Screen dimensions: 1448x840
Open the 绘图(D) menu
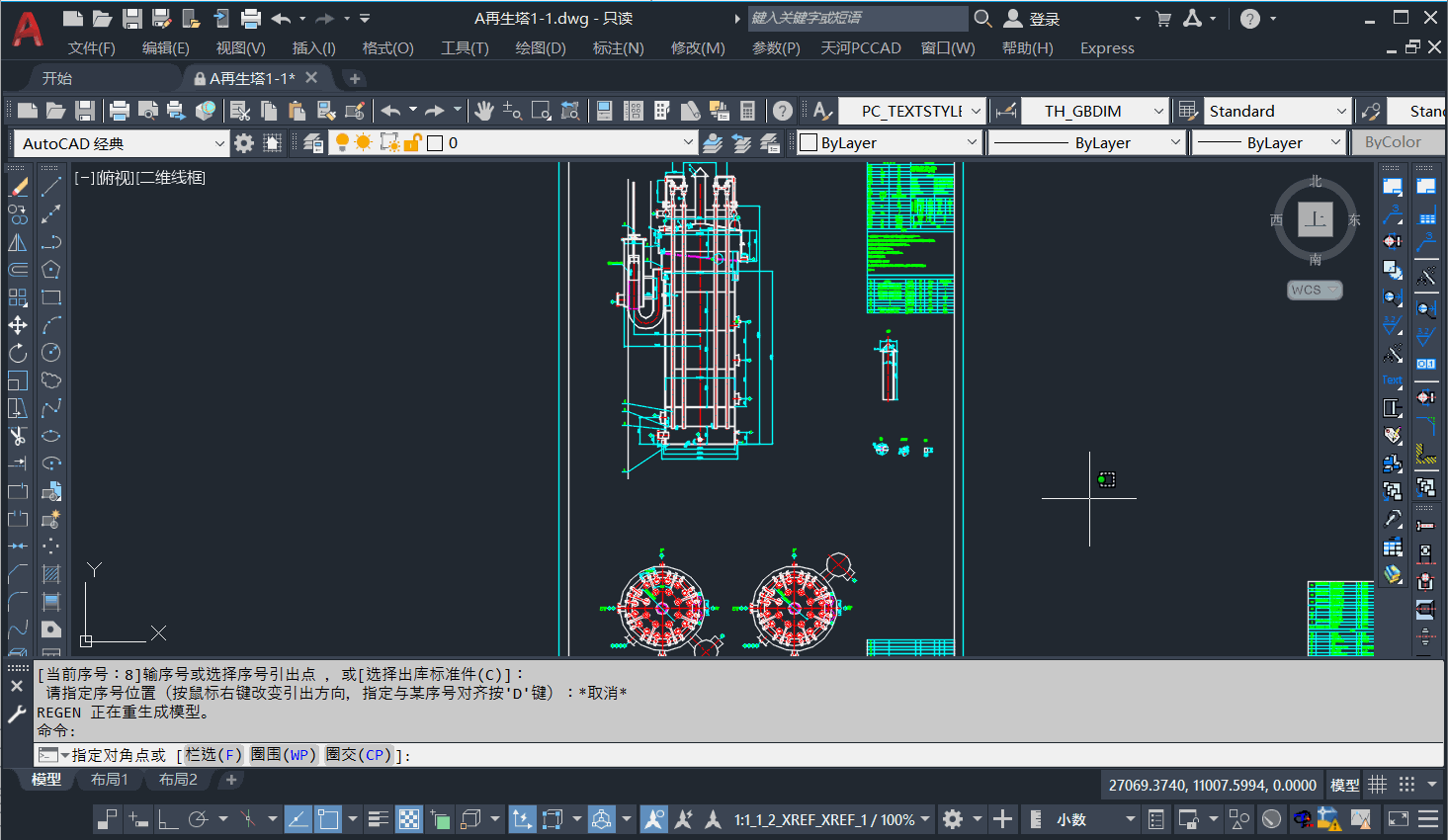(541, 47)
